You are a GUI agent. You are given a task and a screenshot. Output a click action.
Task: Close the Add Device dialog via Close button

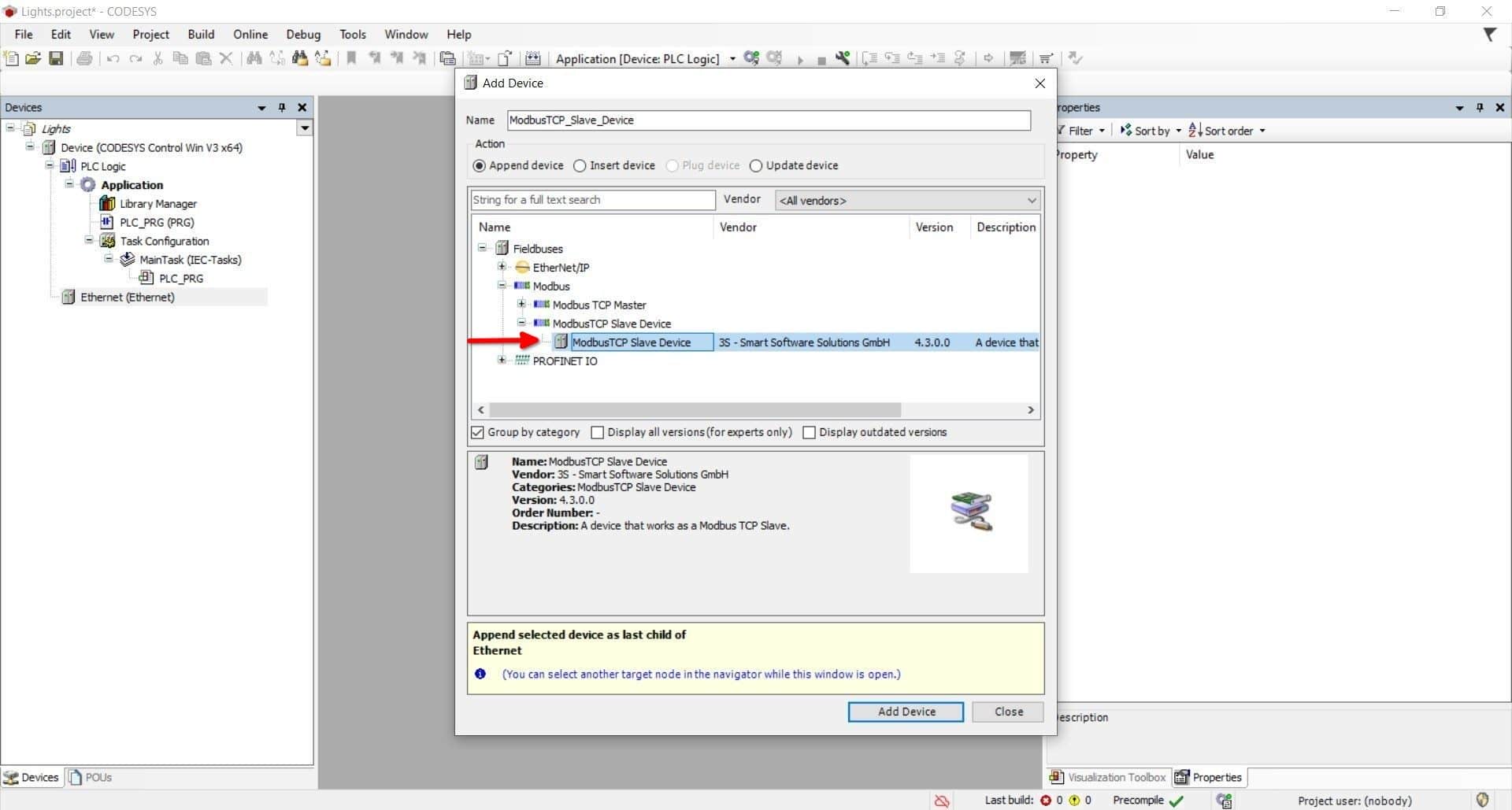pos(1006,712)
